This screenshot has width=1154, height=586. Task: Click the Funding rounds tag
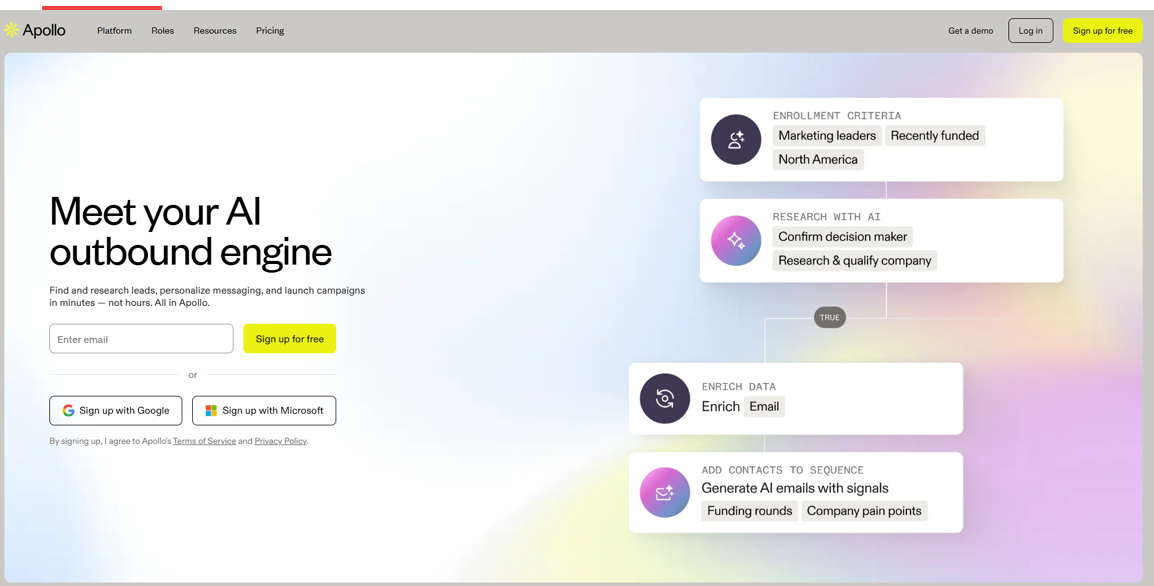pos(749,511)
